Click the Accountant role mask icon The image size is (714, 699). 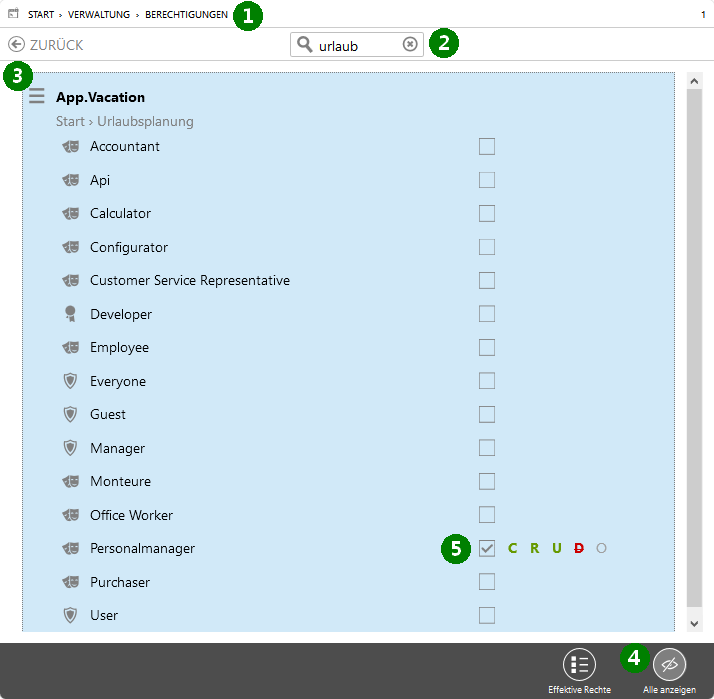click(x=70, y=147)
